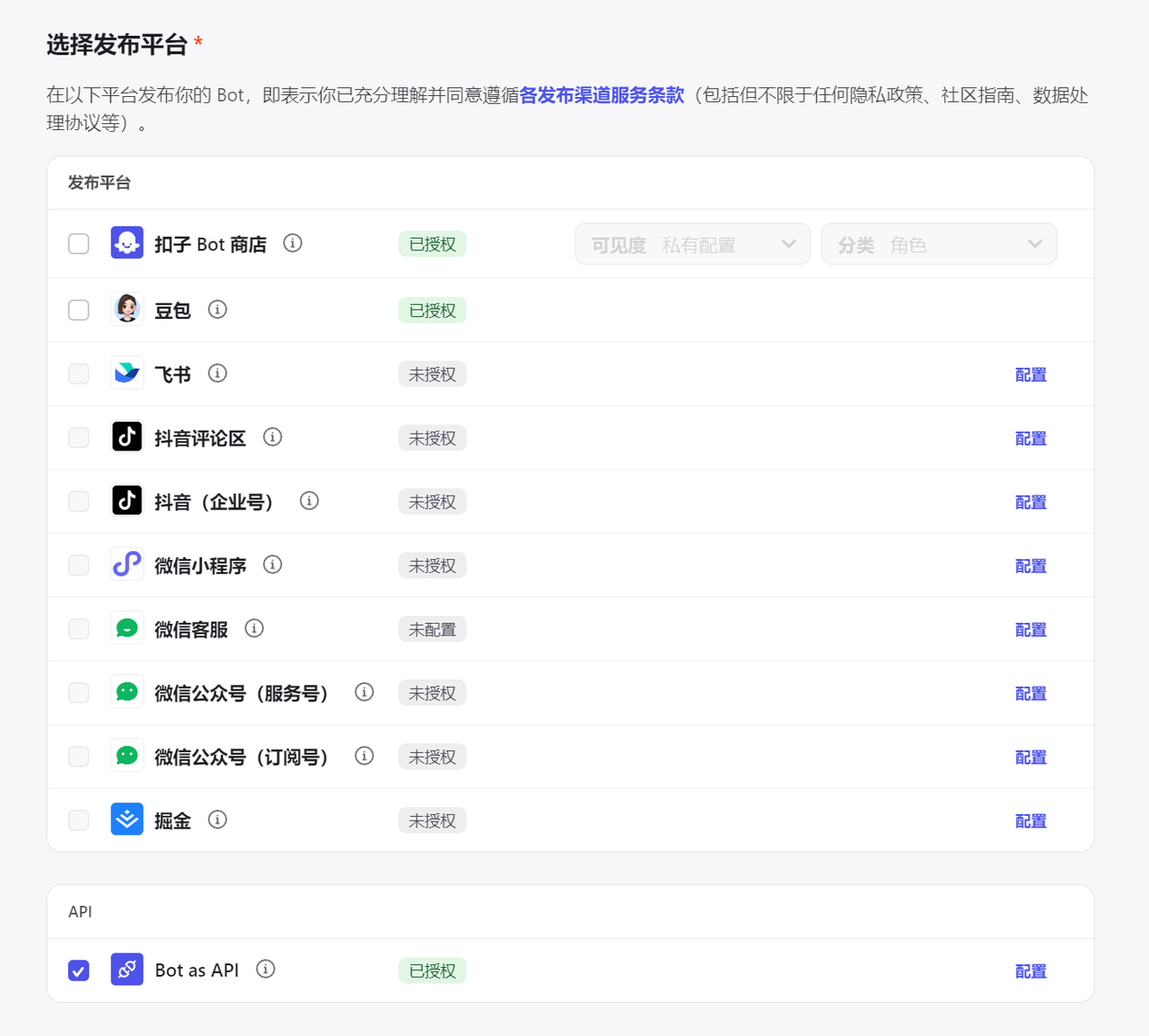Enable the 微信客服 checkbox
1149x1036 pixels.
tap(79, 628)
